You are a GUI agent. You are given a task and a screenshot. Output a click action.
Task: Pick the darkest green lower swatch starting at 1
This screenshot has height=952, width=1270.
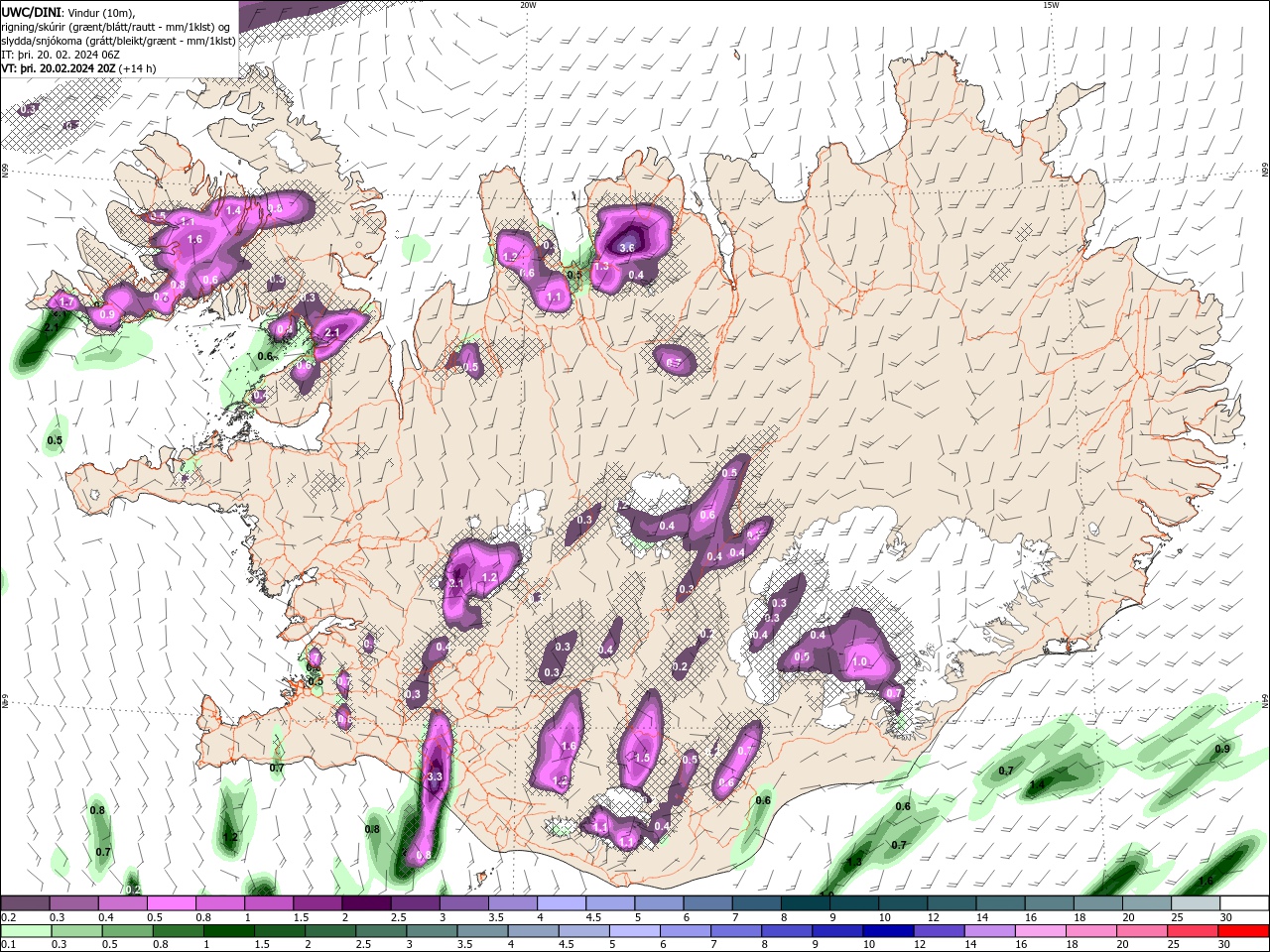(228, 931)
